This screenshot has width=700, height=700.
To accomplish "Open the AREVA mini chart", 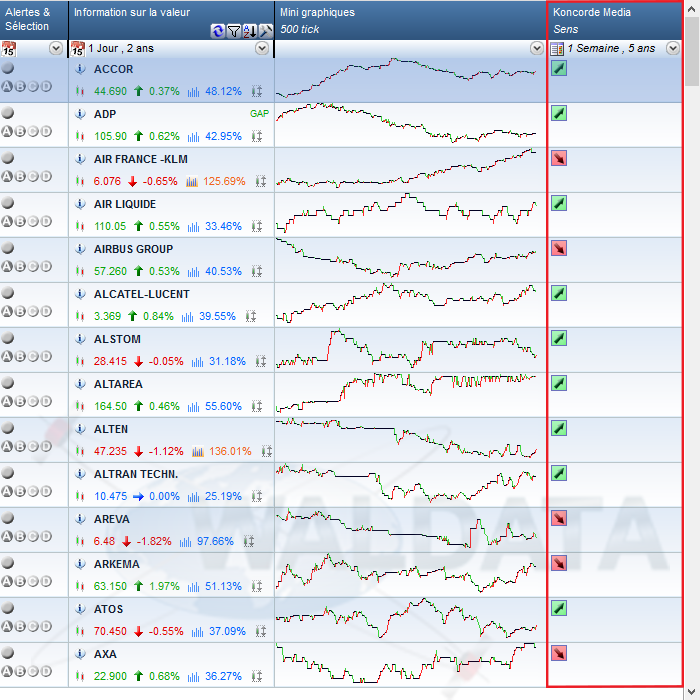I will coord(406,528).
